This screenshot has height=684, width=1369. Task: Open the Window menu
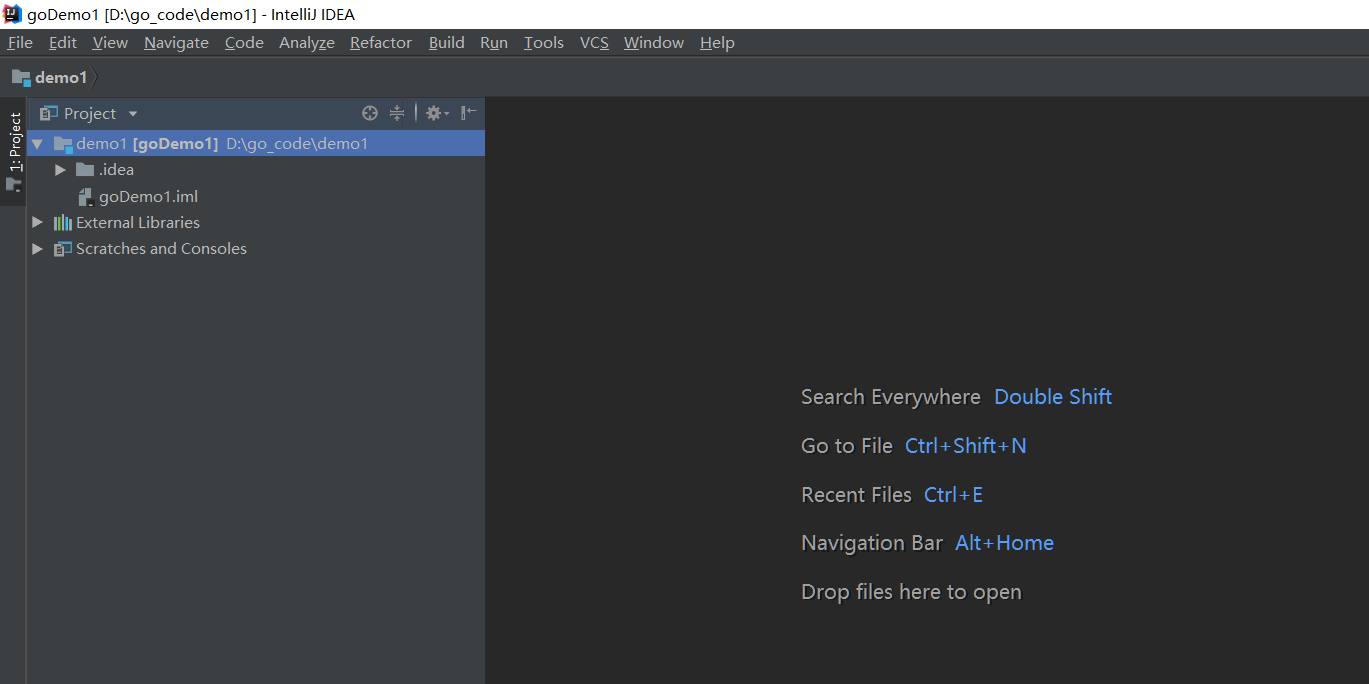(x=654, y=42)
